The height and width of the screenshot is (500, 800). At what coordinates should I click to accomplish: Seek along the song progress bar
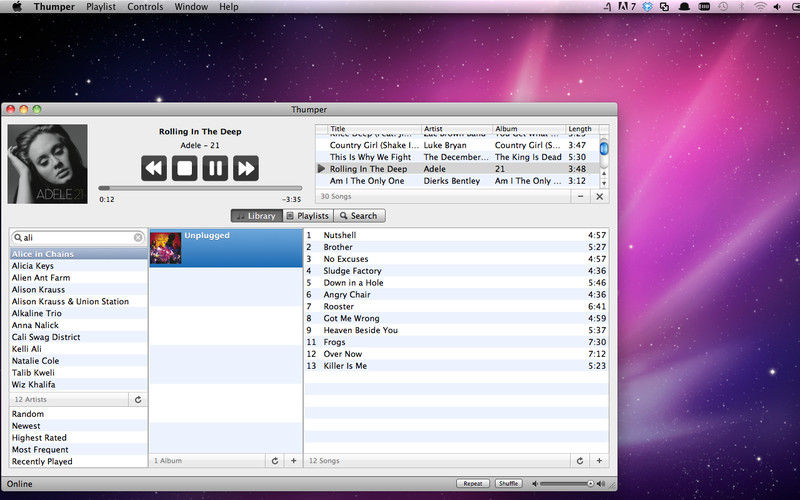coord(200,188)
